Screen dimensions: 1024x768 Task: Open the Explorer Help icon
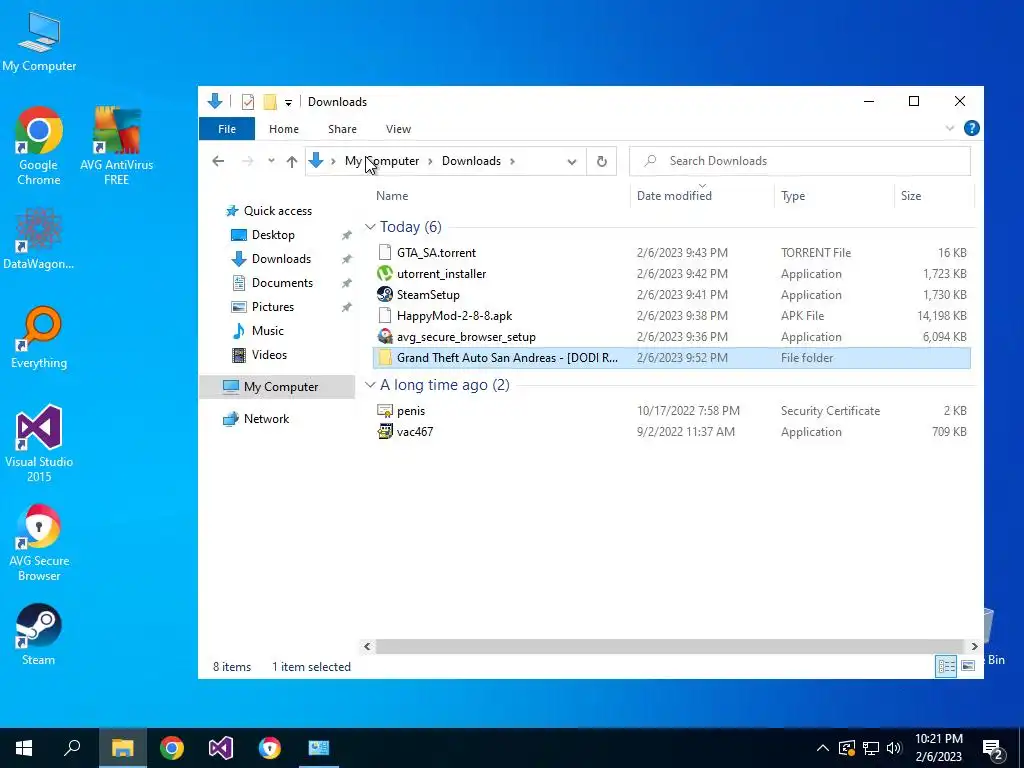pyautogui.click(x=971, y=129)
